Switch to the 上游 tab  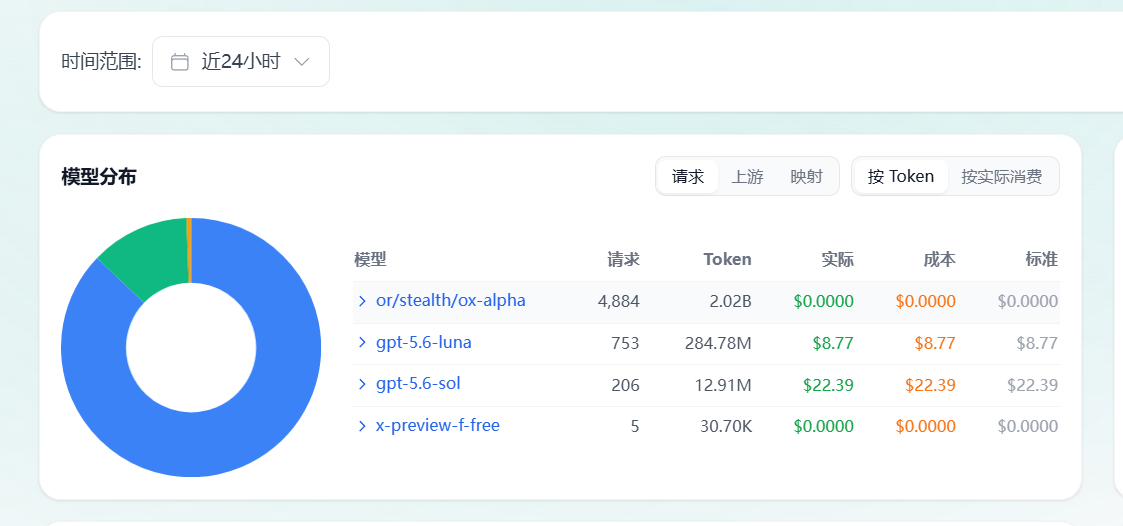click(x=747, y=176)
